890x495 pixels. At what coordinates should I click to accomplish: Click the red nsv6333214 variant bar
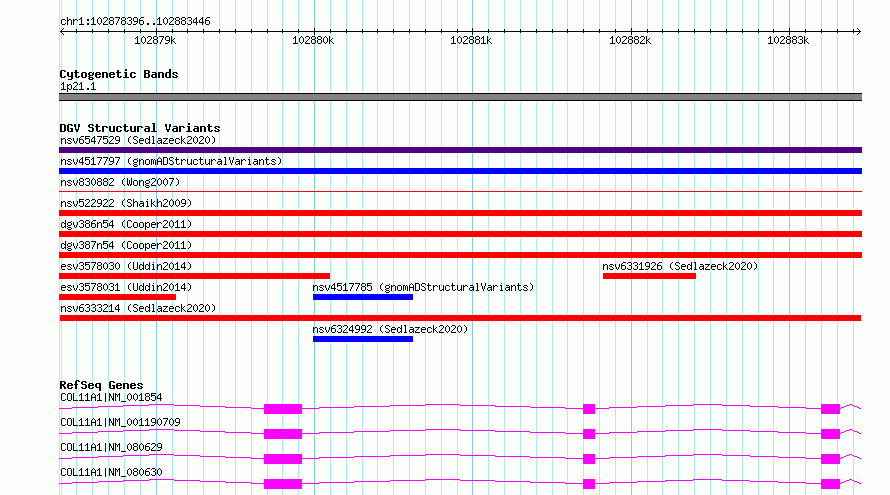coord(460,318)
